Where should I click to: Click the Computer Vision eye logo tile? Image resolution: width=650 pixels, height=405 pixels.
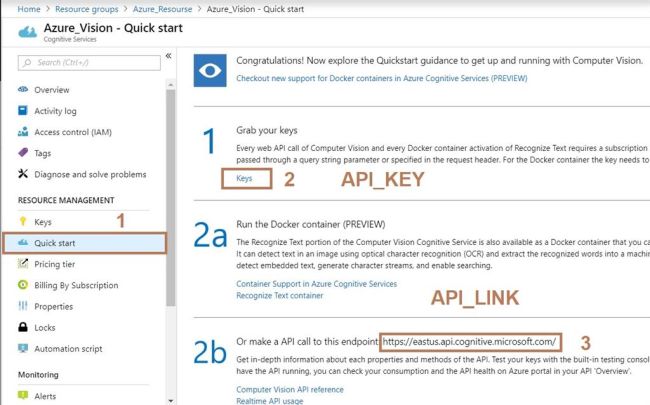pos(210,70)
